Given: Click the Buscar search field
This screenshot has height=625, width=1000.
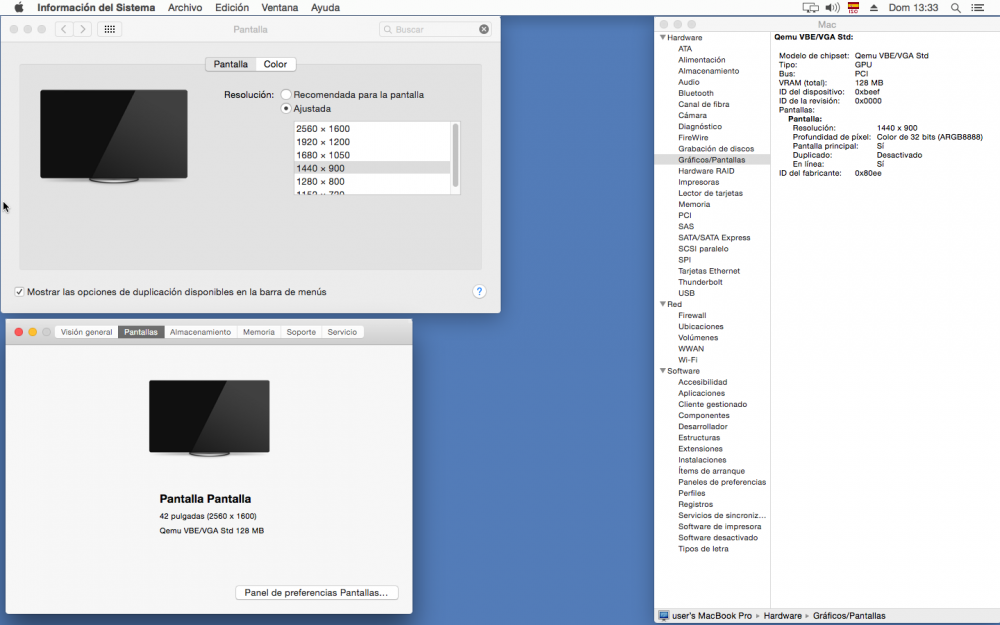Looking at the screenshot, I should (x=435, y=29).
